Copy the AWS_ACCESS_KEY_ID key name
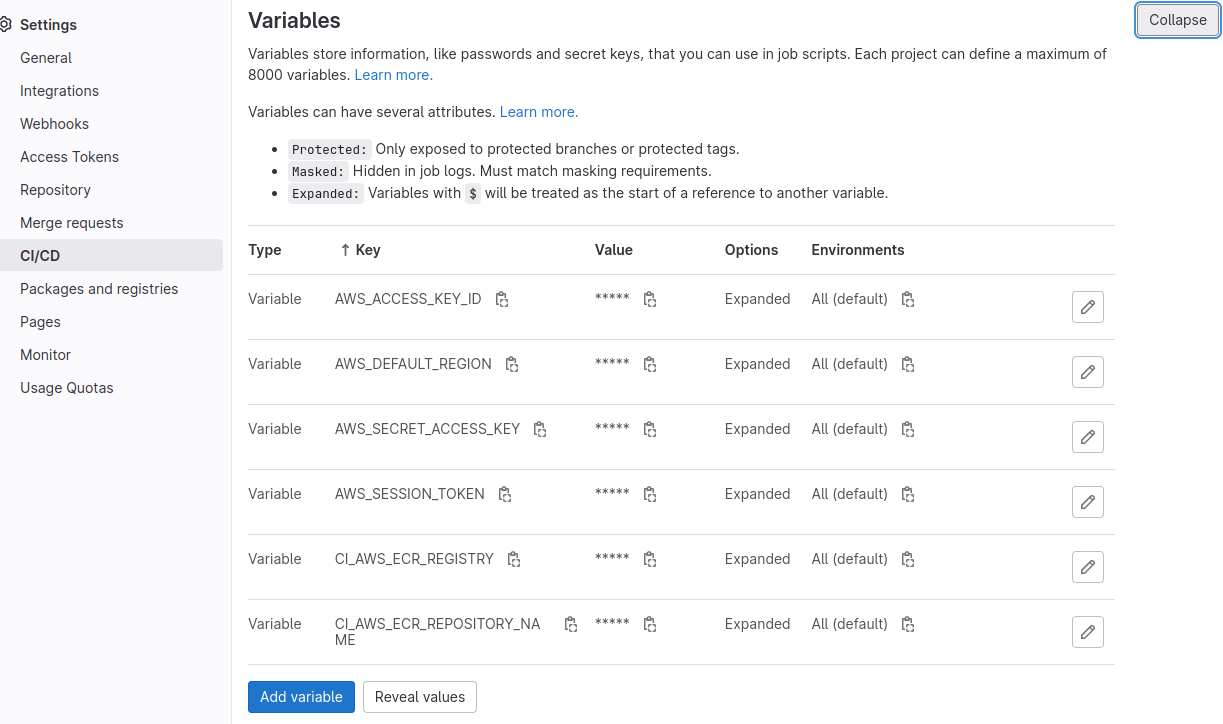The image size is (1223, 724). tap(502, 299)
